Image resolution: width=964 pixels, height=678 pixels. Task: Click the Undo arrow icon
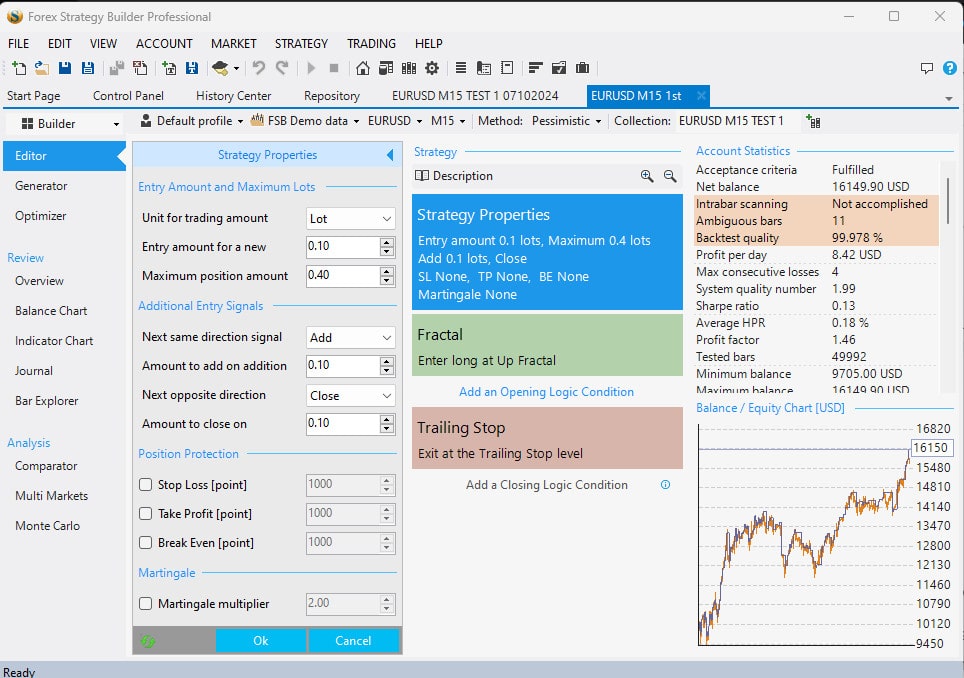259,68
